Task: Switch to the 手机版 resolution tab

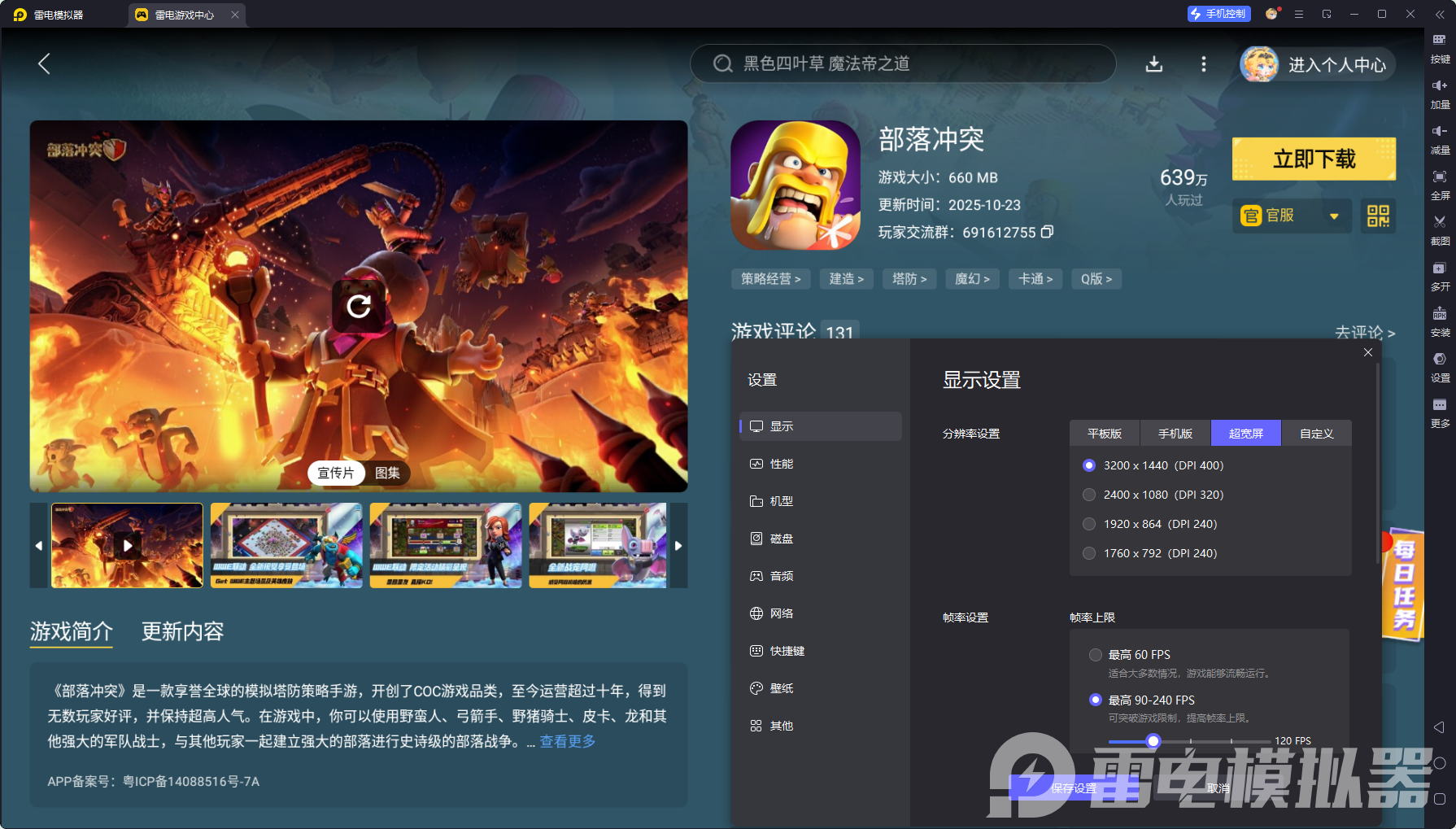Action: tap(1175, 434)
